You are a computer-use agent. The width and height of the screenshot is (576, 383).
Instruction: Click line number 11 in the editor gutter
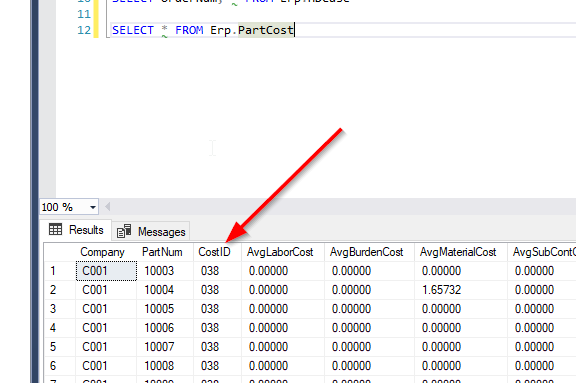(x=84, y=14)
